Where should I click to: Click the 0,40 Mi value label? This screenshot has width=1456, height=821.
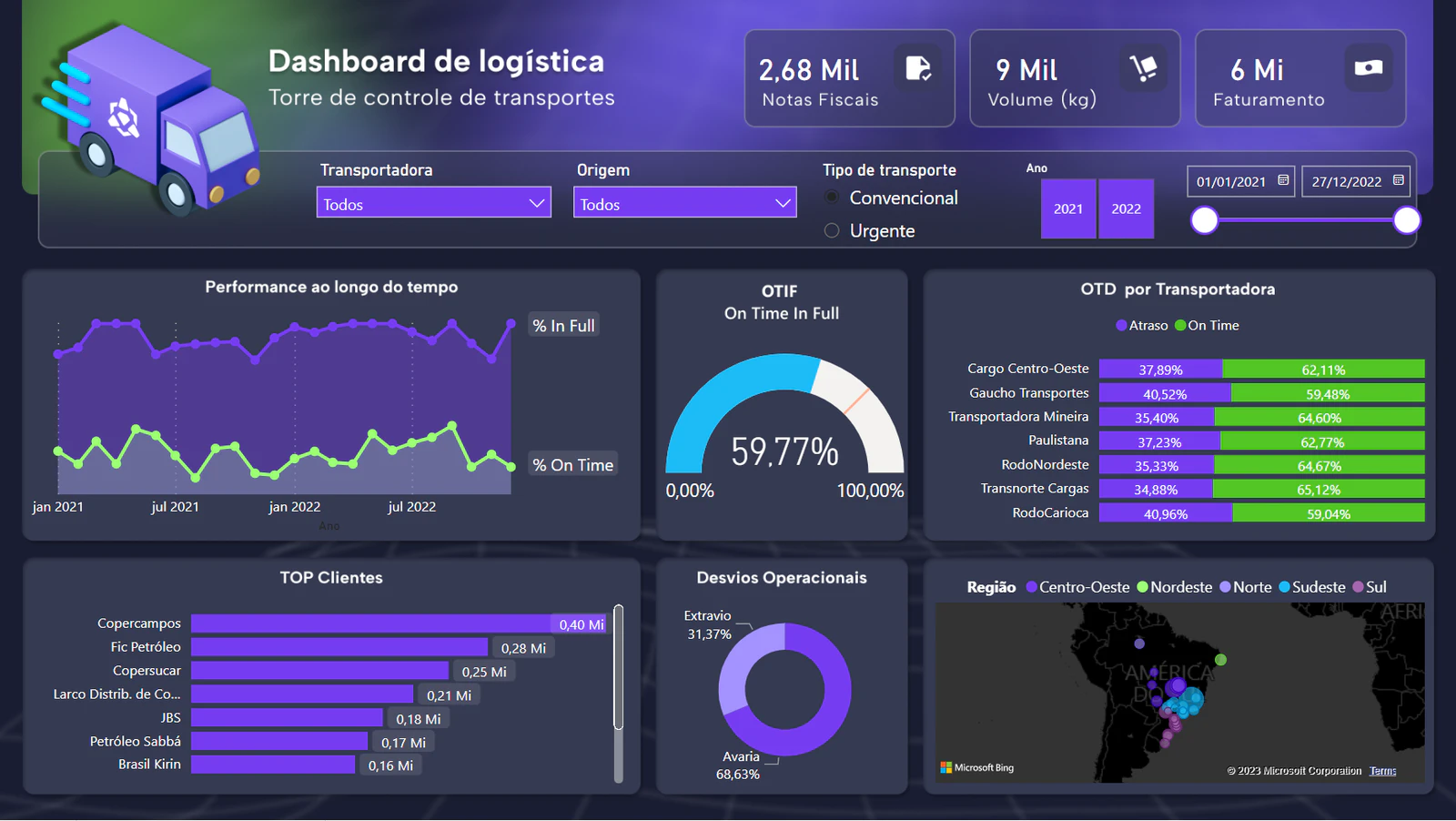pos(581,624)
